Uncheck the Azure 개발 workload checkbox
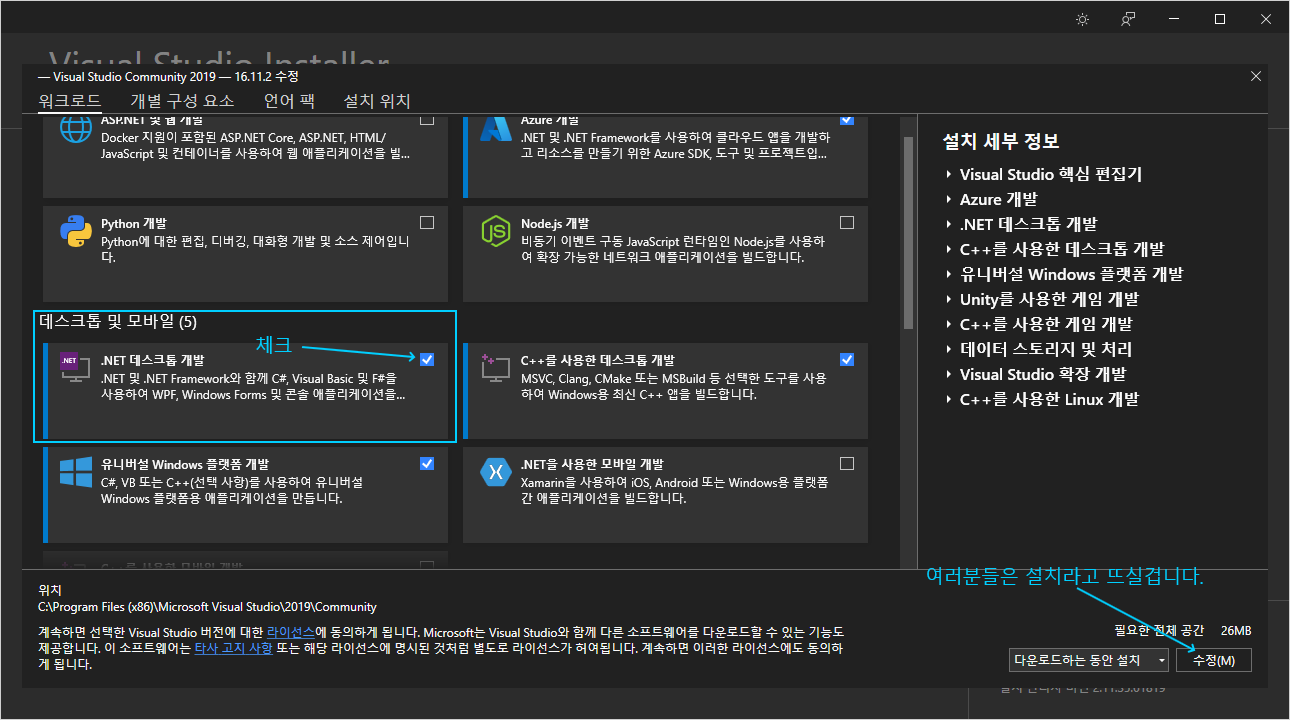The width and height of the screenshot is (1290, 720). click(x=847, y=119)
